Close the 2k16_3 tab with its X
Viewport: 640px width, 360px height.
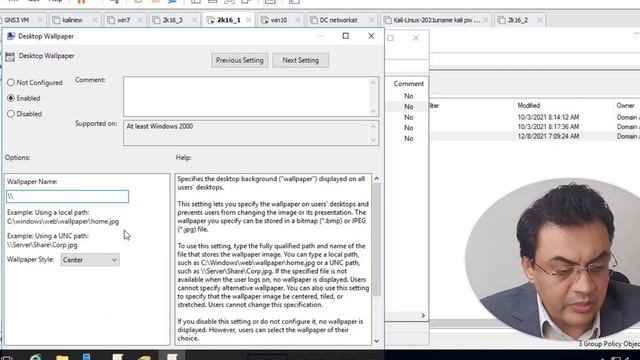(194, 20)
